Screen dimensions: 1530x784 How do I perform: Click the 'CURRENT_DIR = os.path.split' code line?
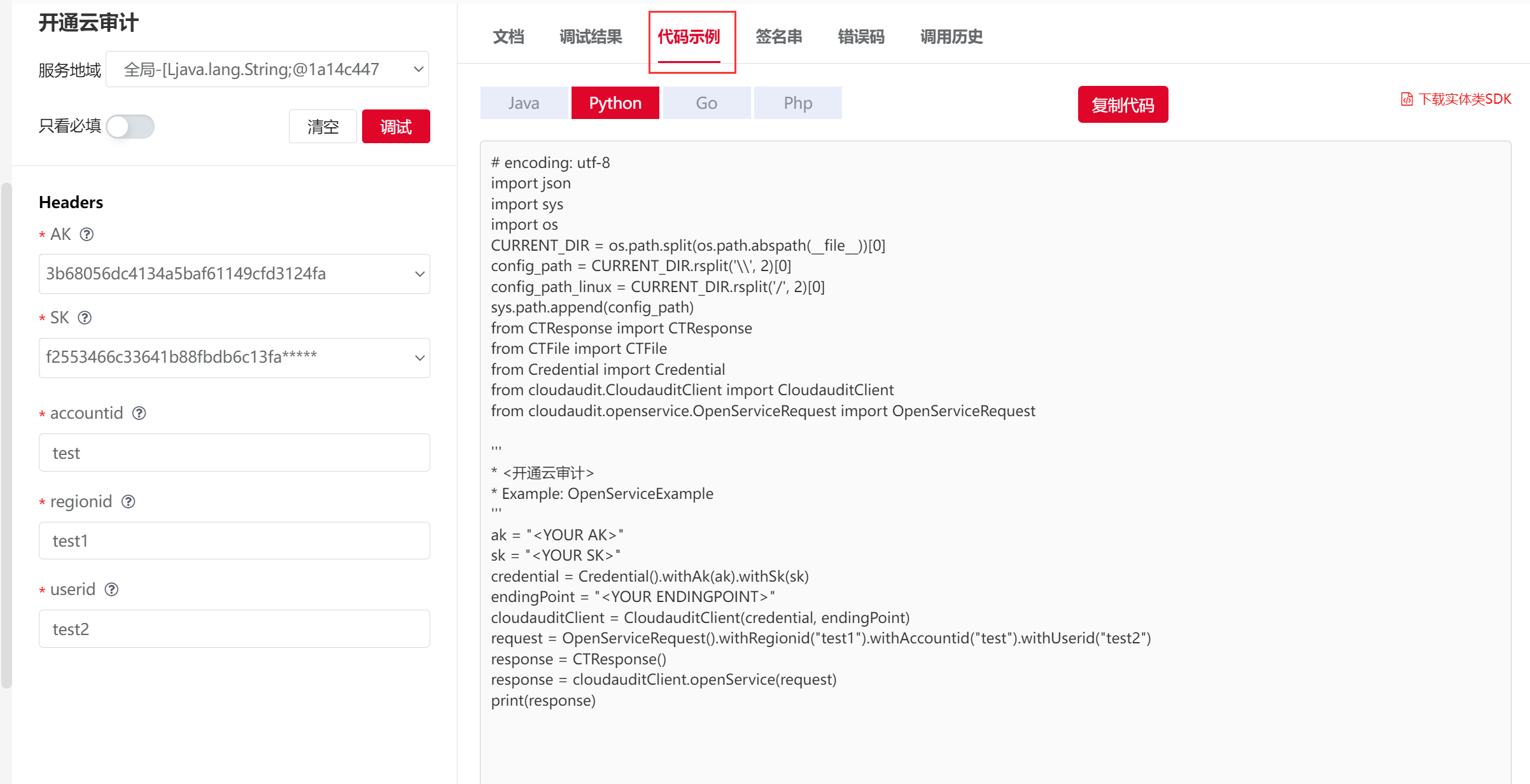688,245
